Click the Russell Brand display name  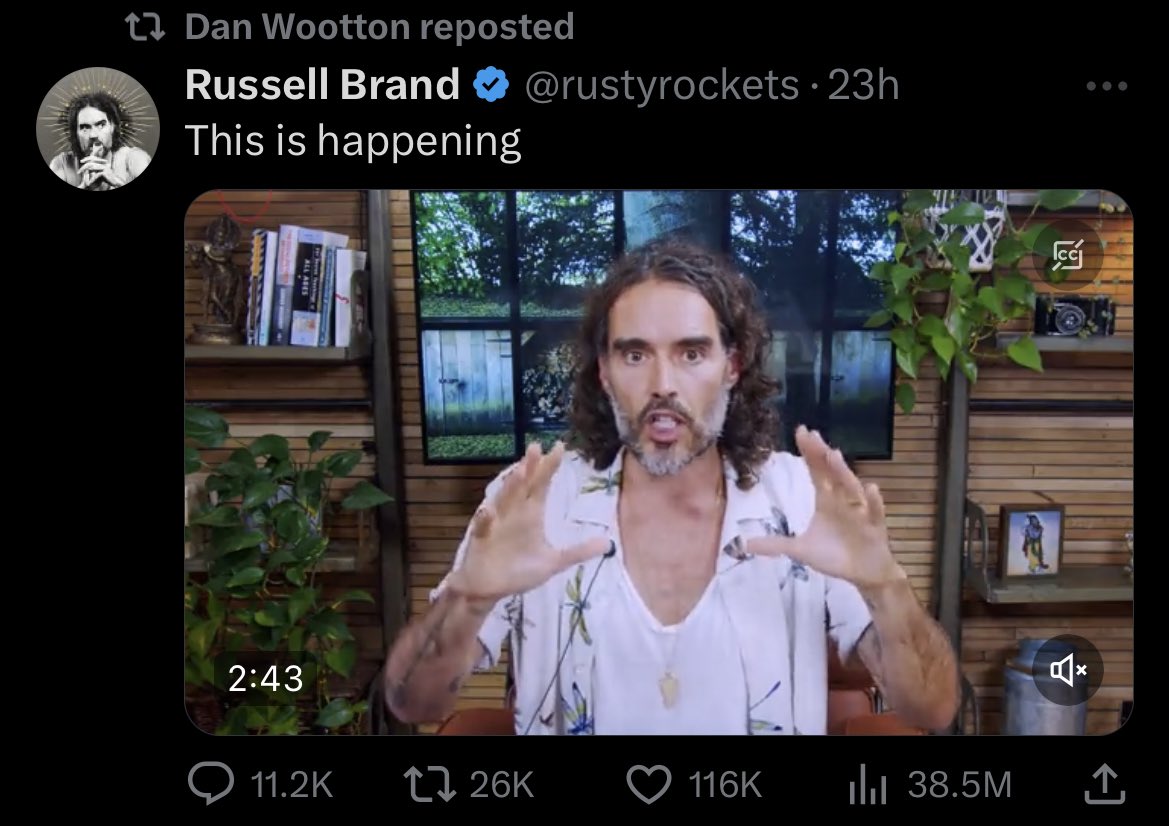point(322,86)
